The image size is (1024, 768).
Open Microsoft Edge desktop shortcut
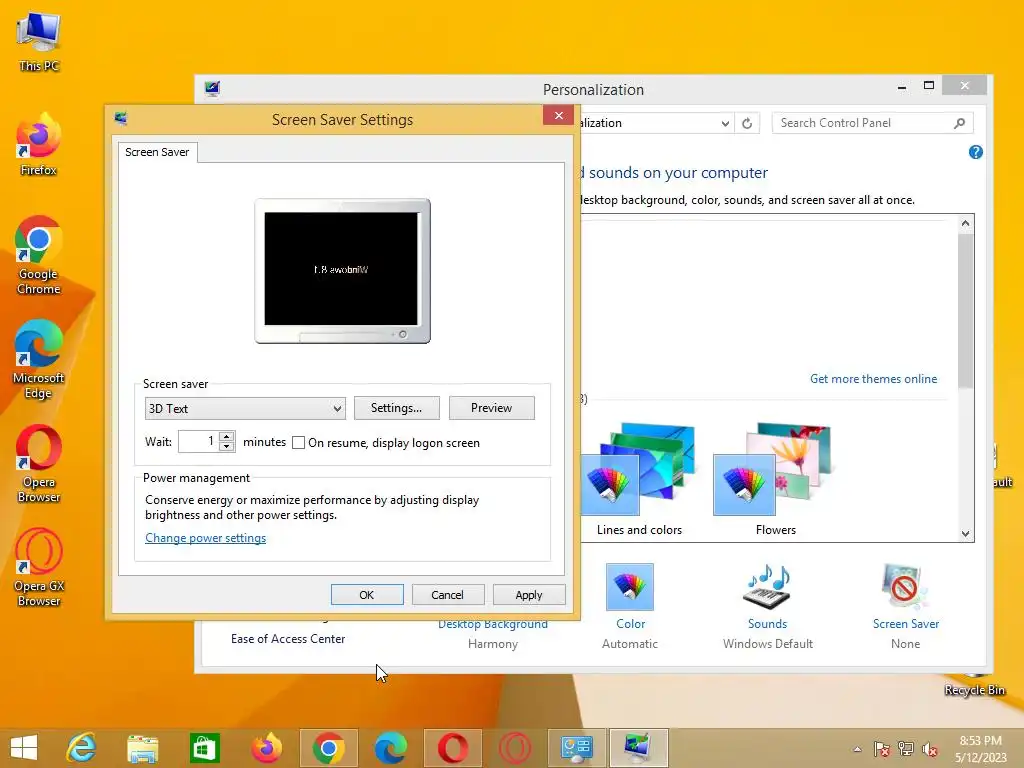pos(39,359)
